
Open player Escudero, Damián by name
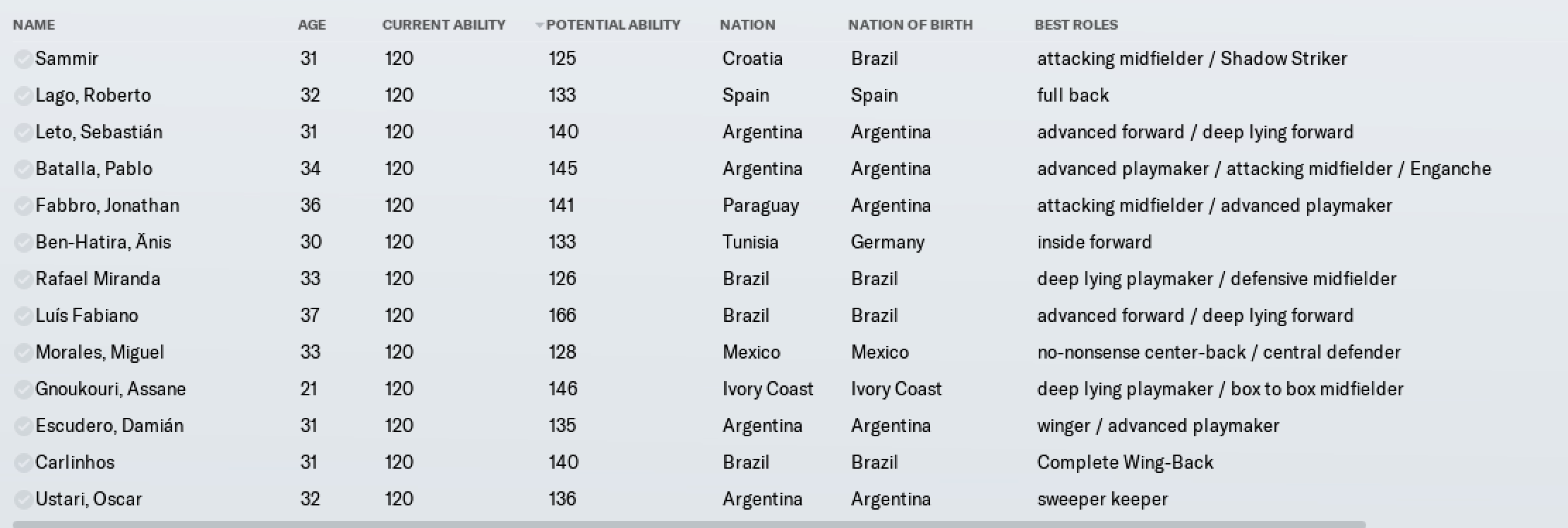109,426
